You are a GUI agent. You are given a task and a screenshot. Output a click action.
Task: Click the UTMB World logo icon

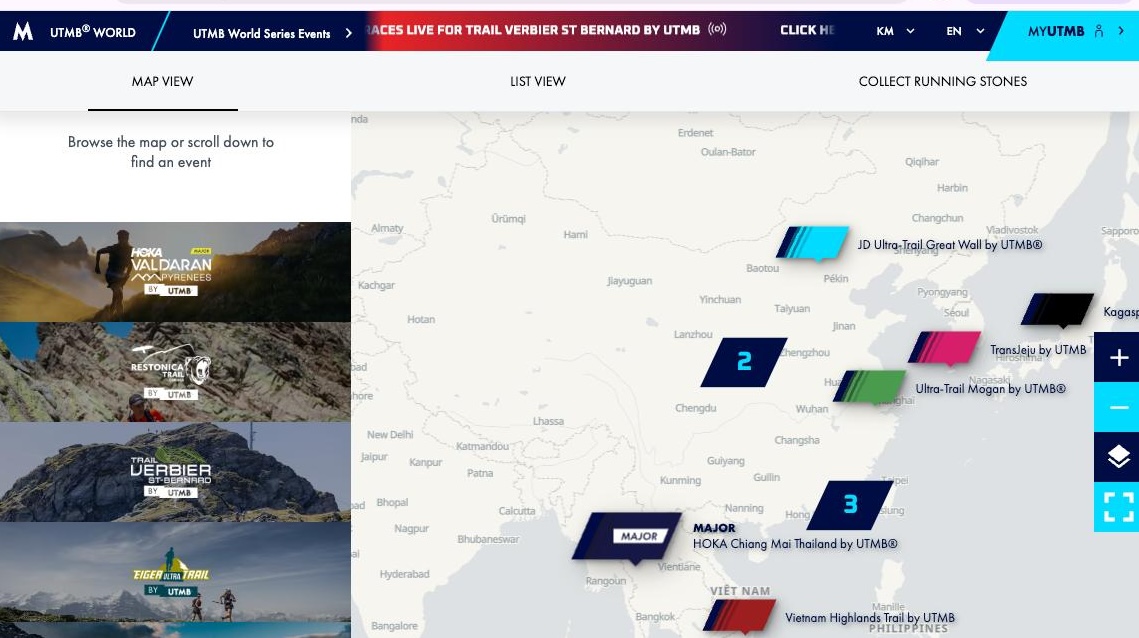pos(23,31)
